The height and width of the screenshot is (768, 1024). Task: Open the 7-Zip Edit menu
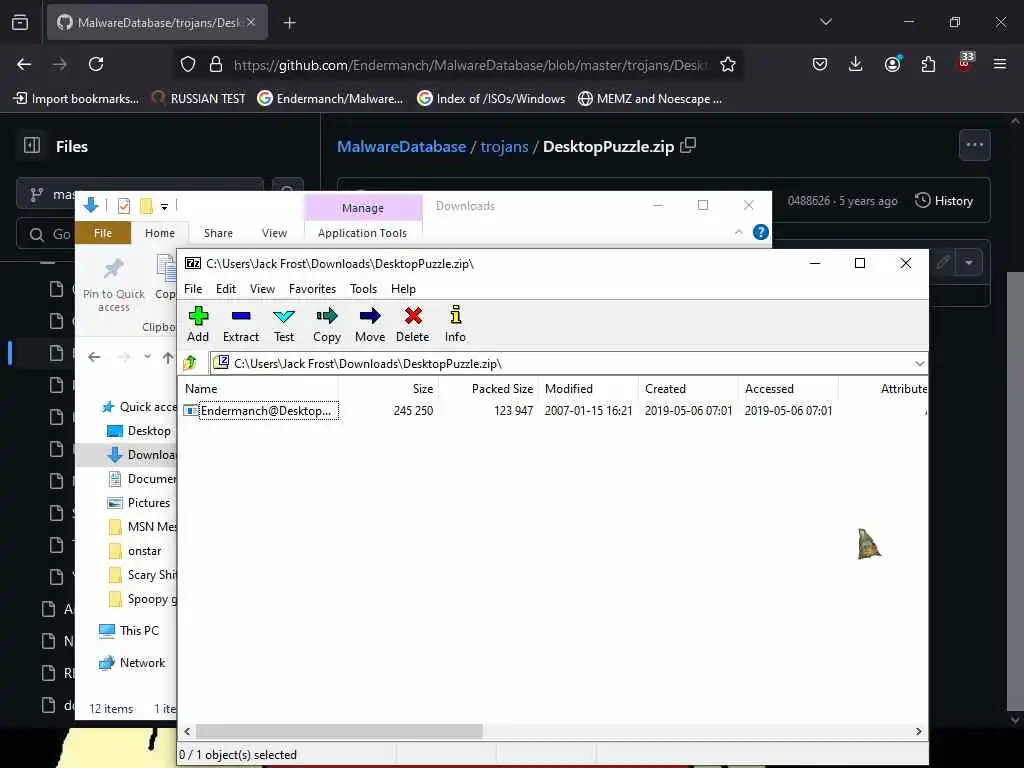coord(226,289)
